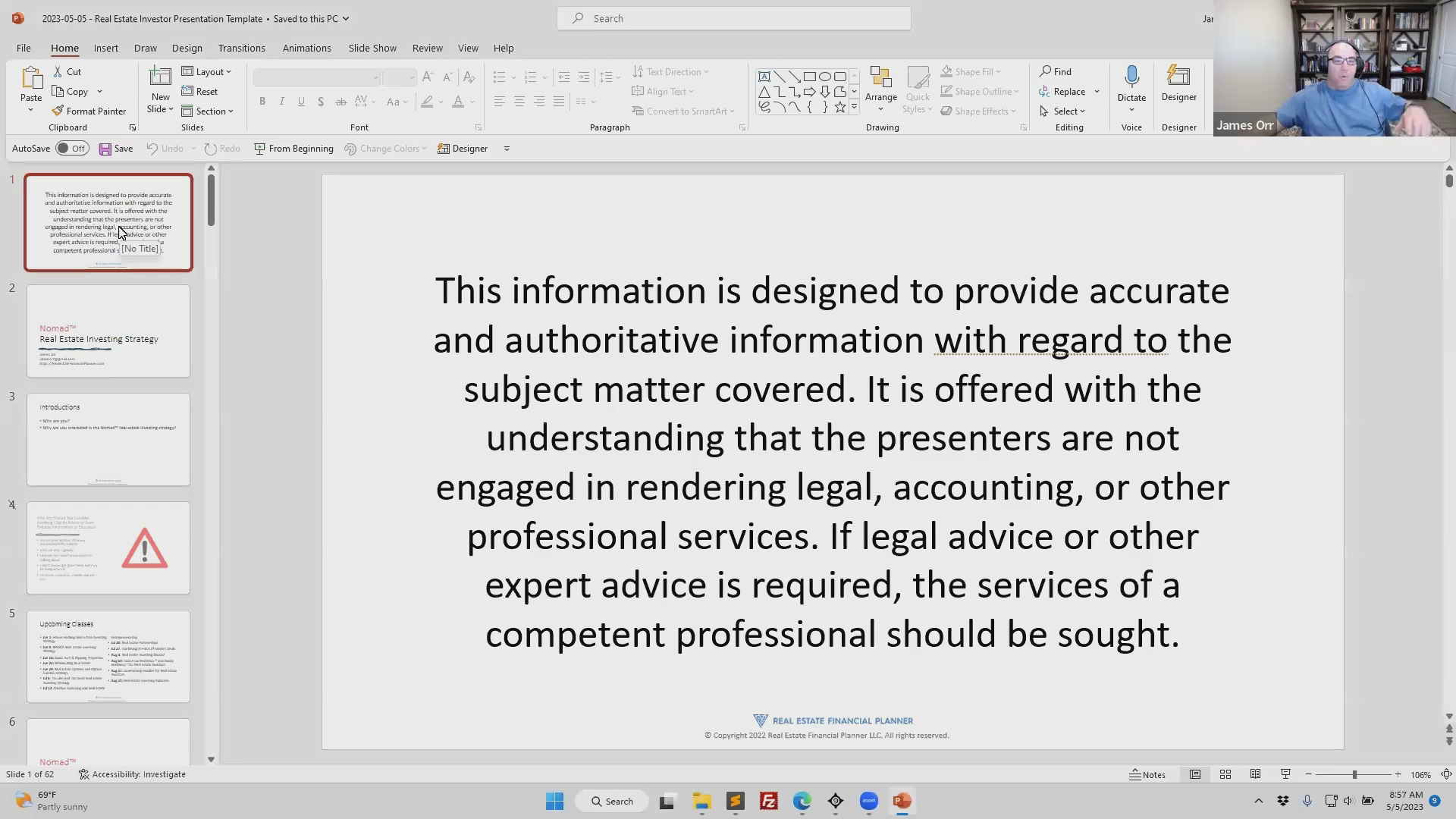Open the File menu
Image resolution: width=1456 pixels, height=819 pixels.
coord(24,48)
